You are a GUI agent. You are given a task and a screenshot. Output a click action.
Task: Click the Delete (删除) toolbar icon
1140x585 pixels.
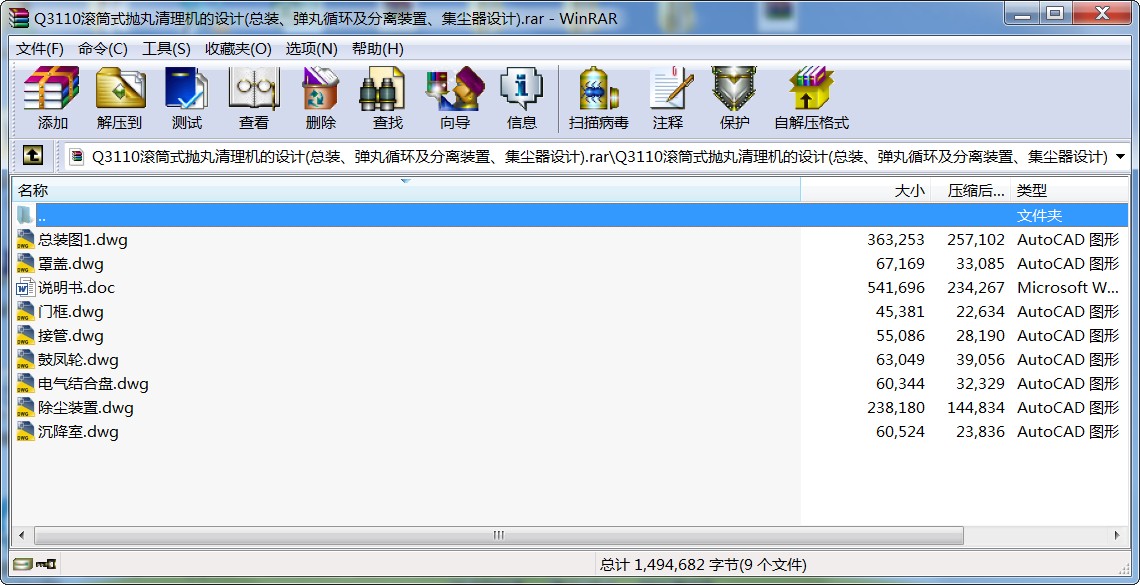coord(320,98)
